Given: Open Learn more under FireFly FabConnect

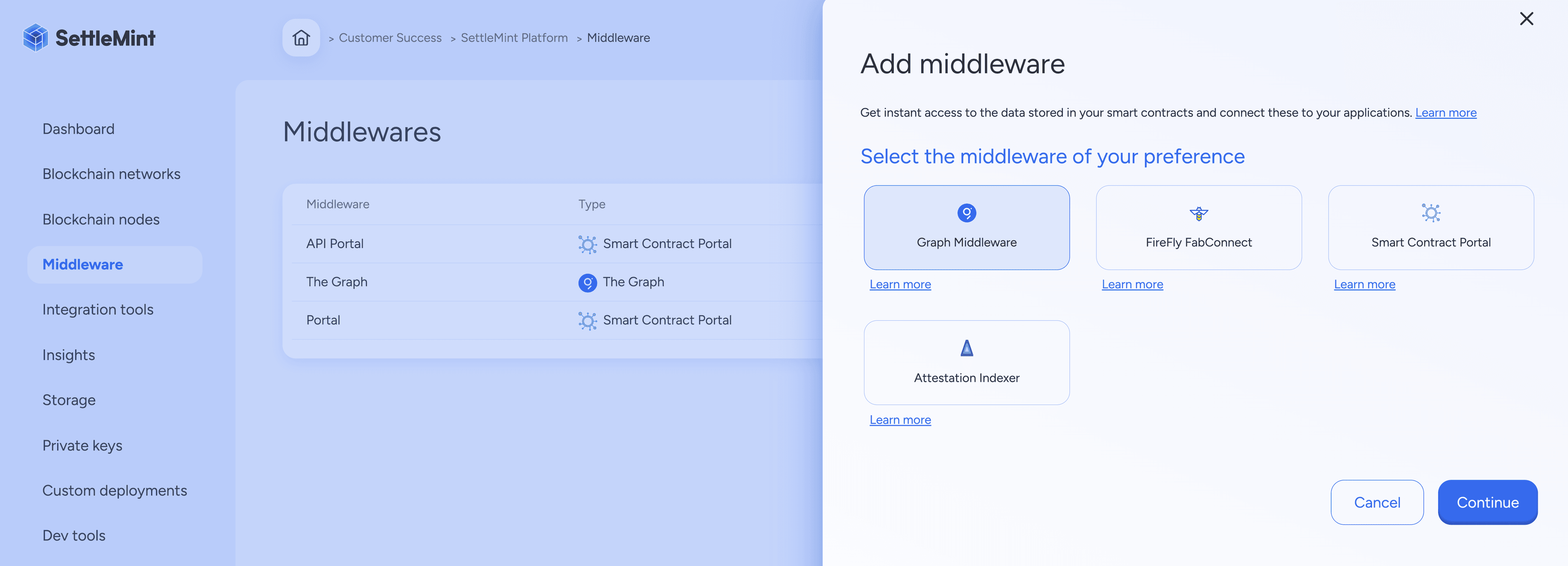Looking at the screenshot, I should pos(1132,284).
